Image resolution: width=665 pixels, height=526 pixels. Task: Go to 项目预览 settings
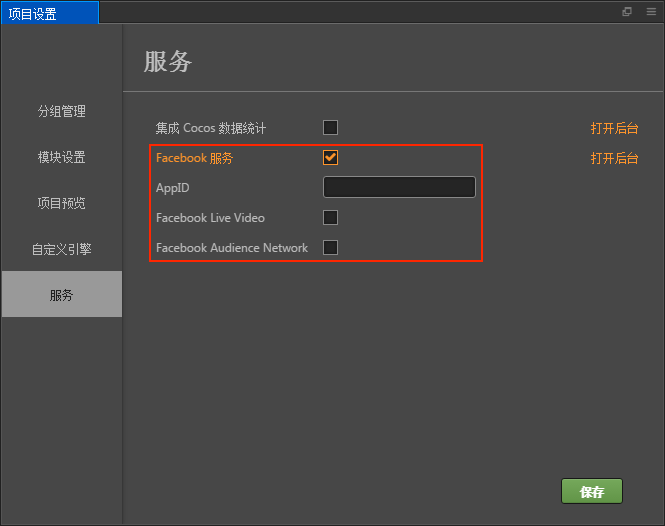coord(62,203)
